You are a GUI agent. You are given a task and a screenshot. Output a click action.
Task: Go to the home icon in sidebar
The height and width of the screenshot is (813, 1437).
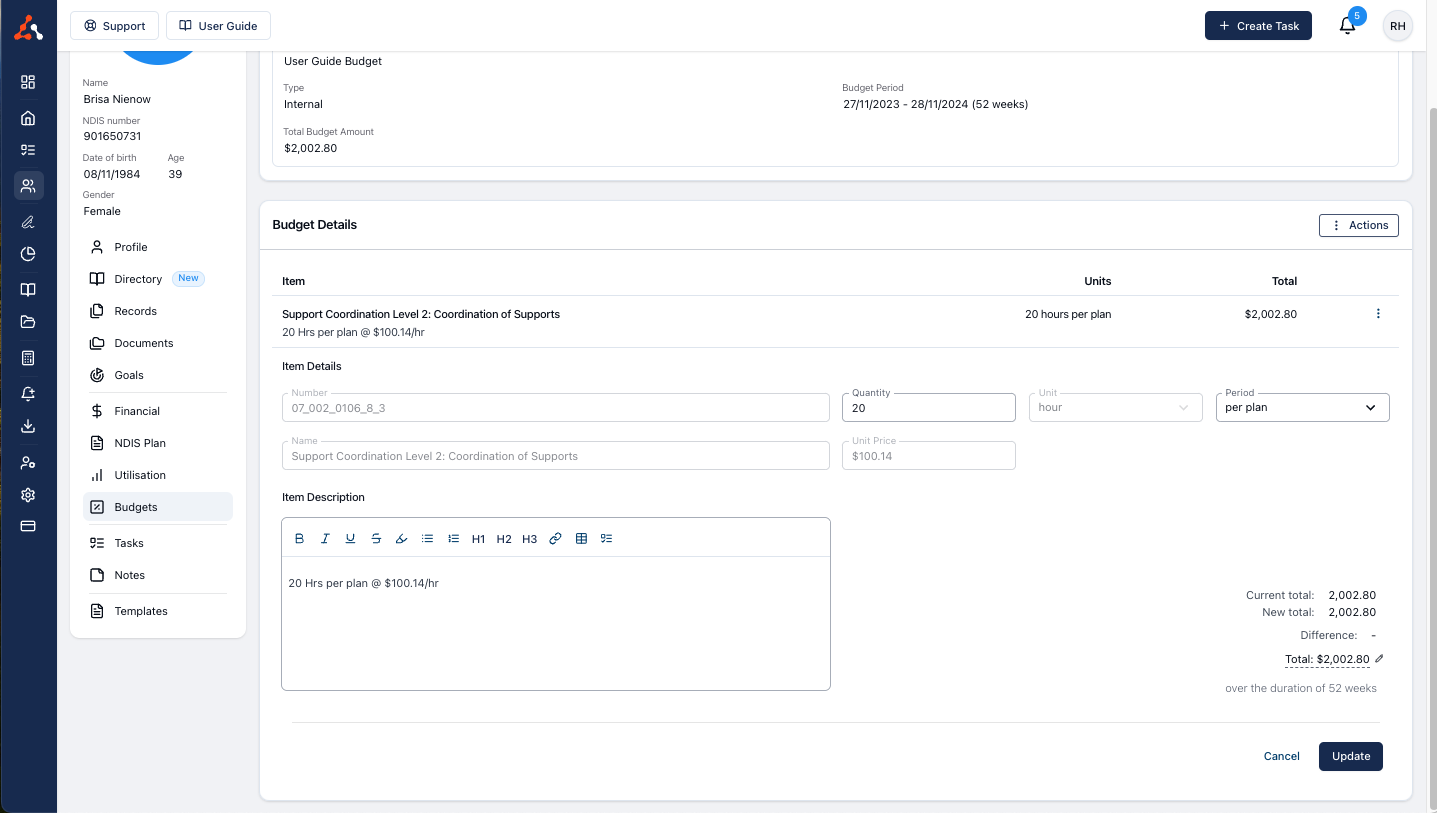pyautogui.click(x=28, y=118)
